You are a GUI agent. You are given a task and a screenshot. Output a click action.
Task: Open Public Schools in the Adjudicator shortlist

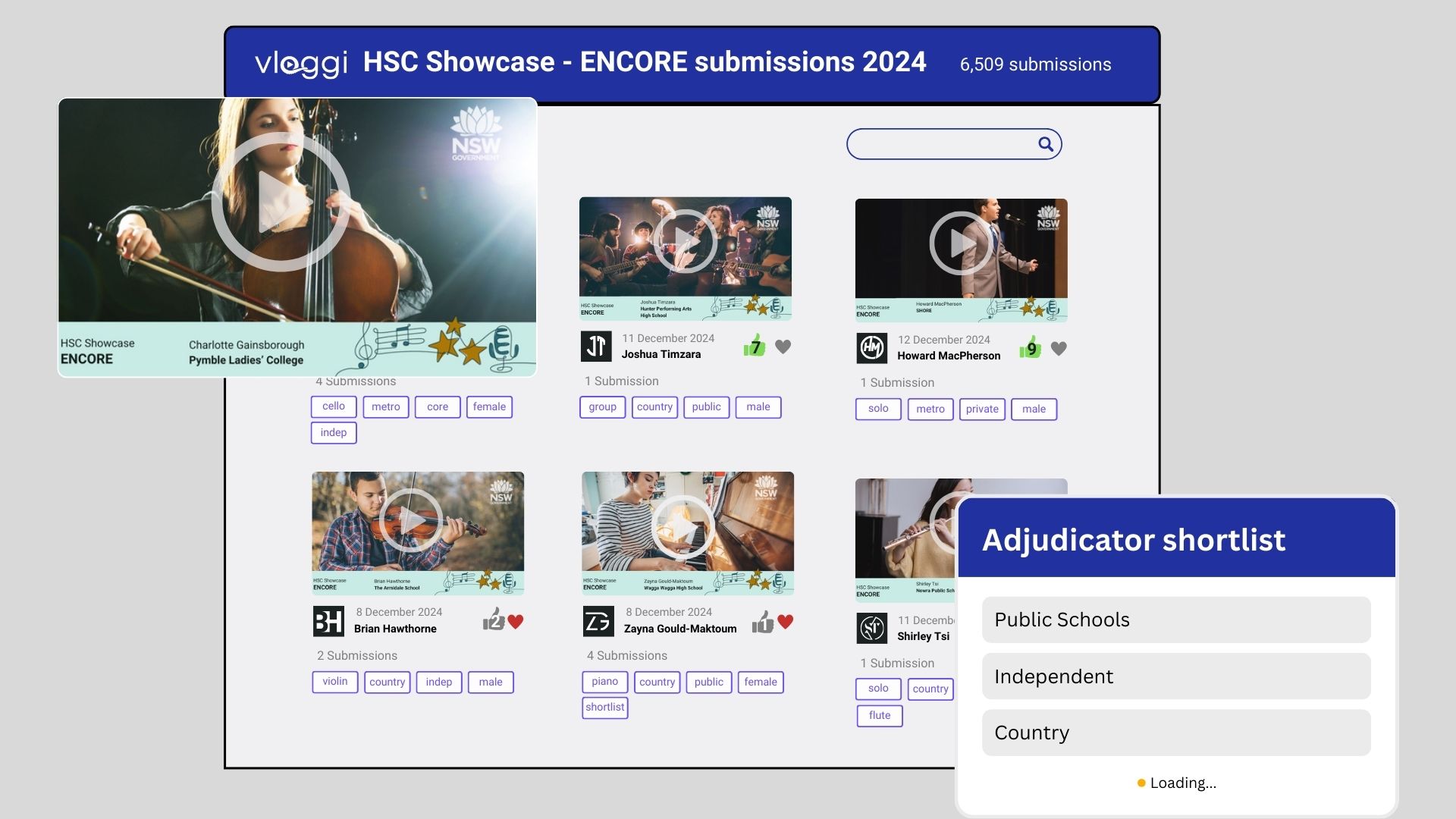[x=1176, y=620]
